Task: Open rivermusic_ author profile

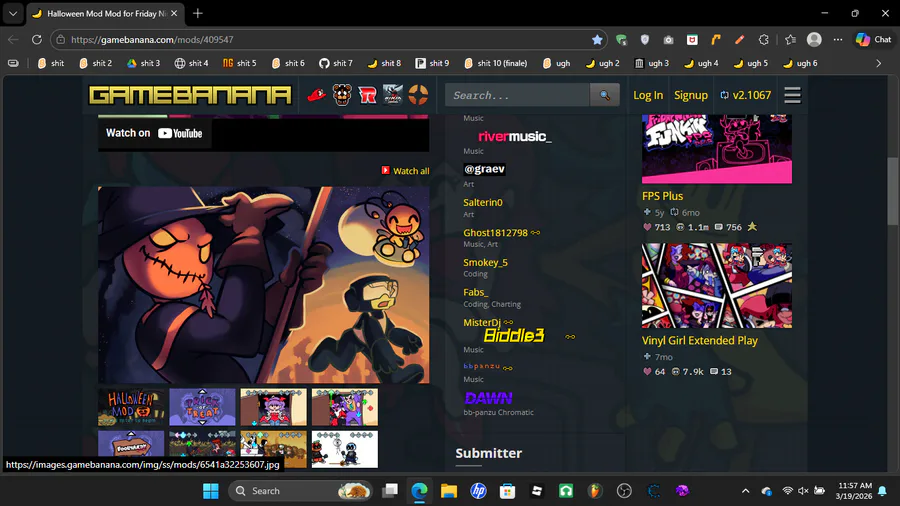Action: pos(514,137)
